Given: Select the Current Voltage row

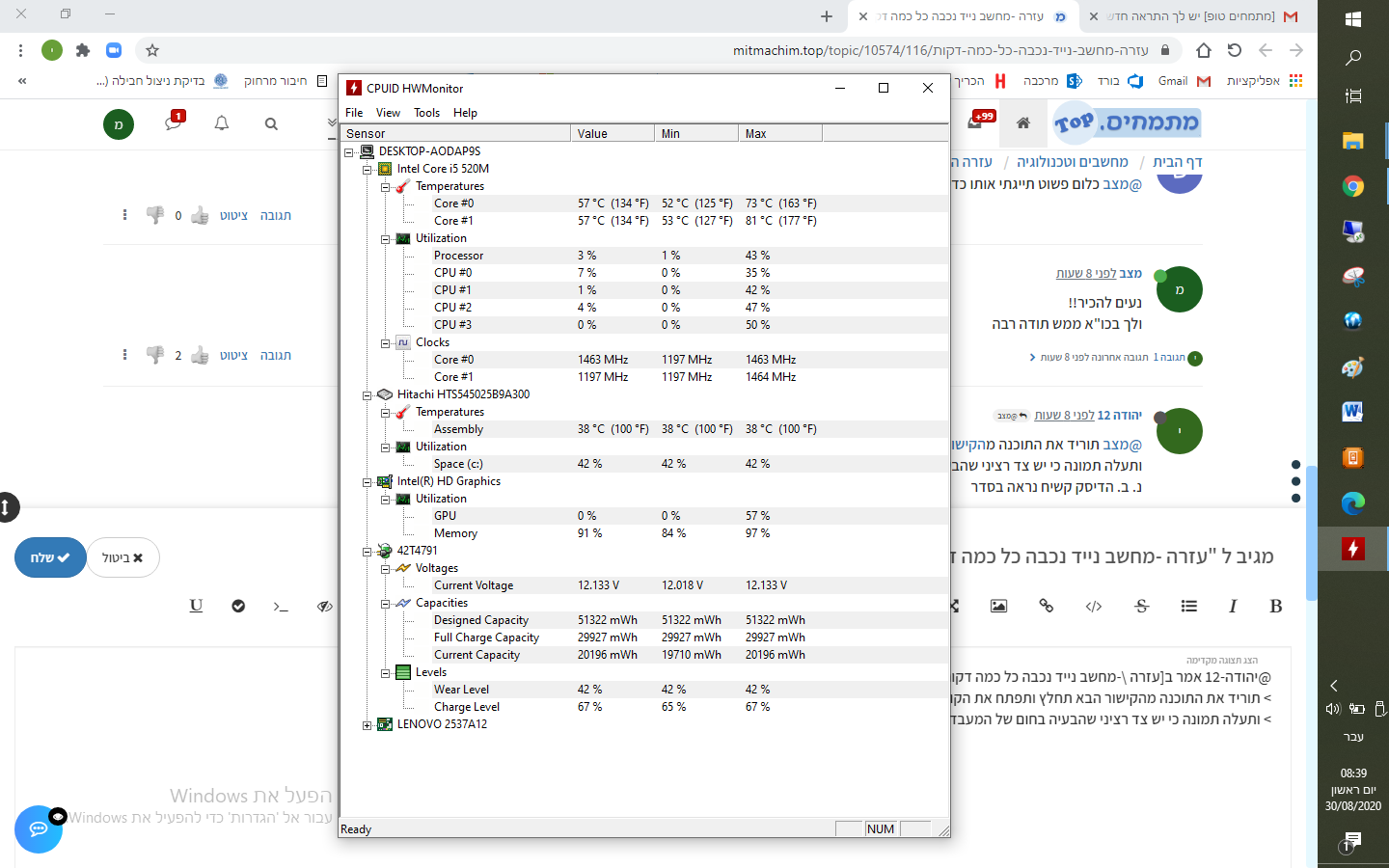Looking at the screenshot, I should (644, 585).
